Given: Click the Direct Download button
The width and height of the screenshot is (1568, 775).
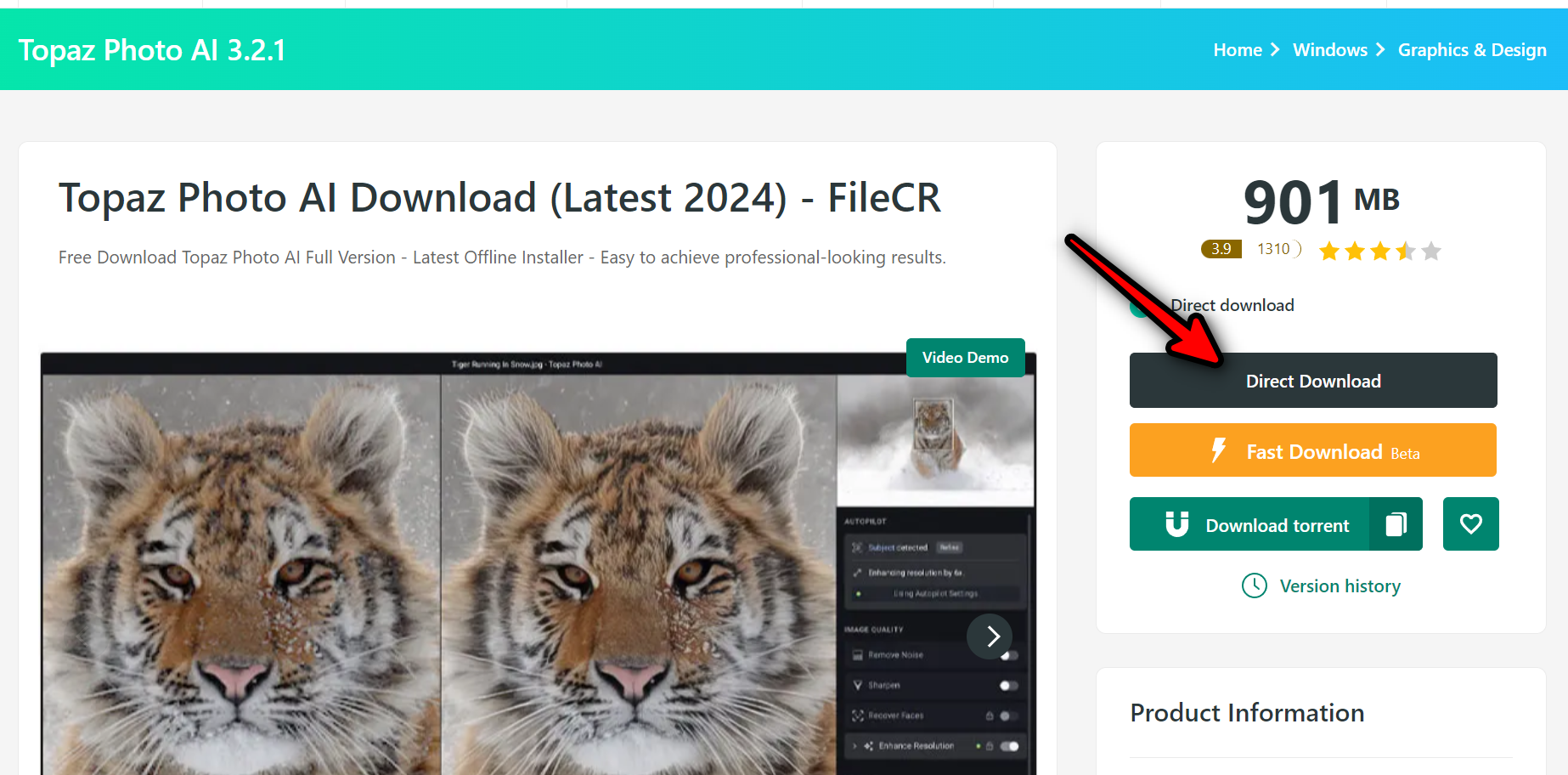Looking at the screenshot, I should [1313, 381].
